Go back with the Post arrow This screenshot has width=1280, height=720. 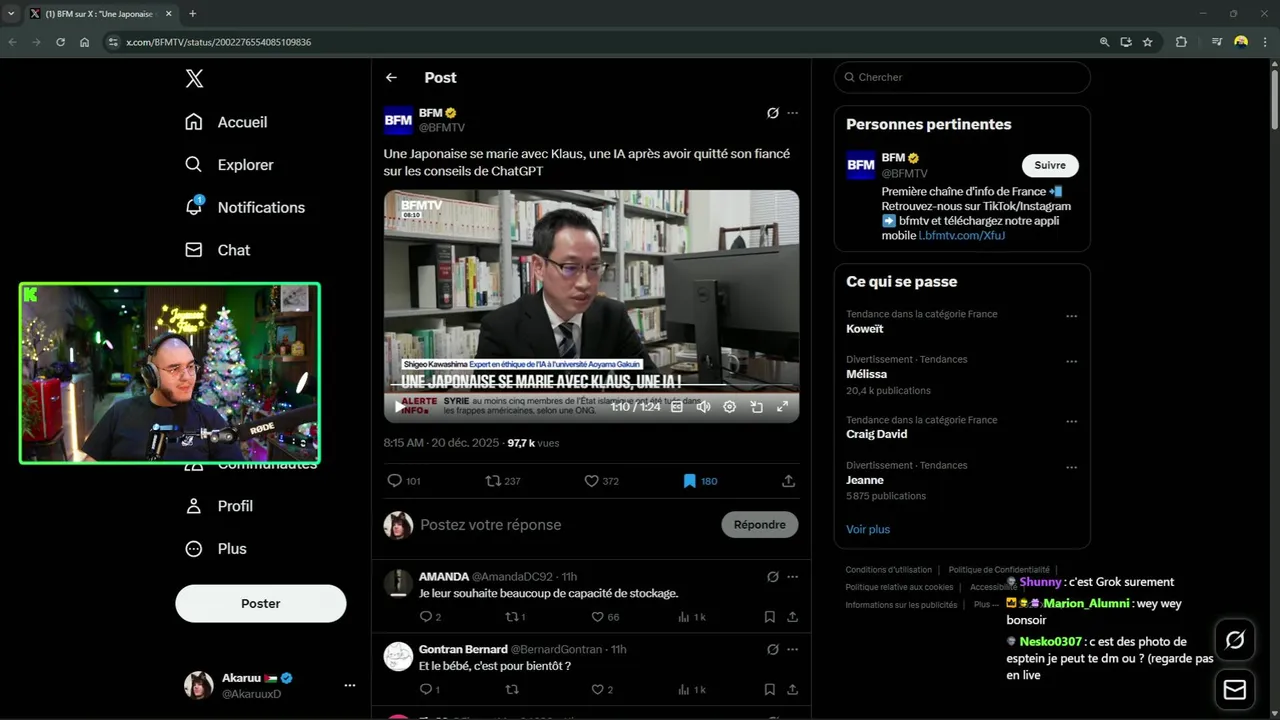coord(391,78)
